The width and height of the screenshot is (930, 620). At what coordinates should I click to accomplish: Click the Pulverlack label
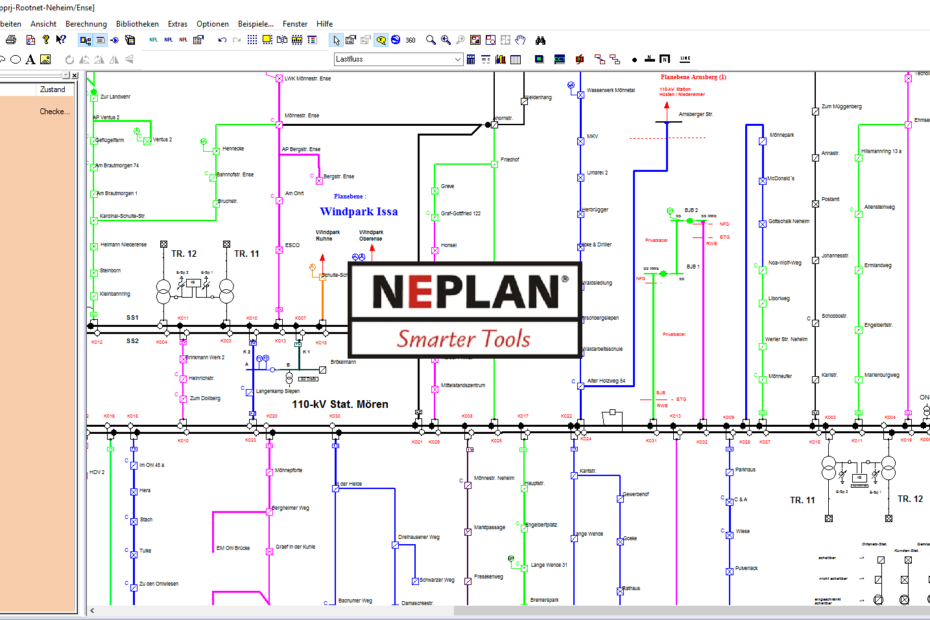tap(747, 568)
